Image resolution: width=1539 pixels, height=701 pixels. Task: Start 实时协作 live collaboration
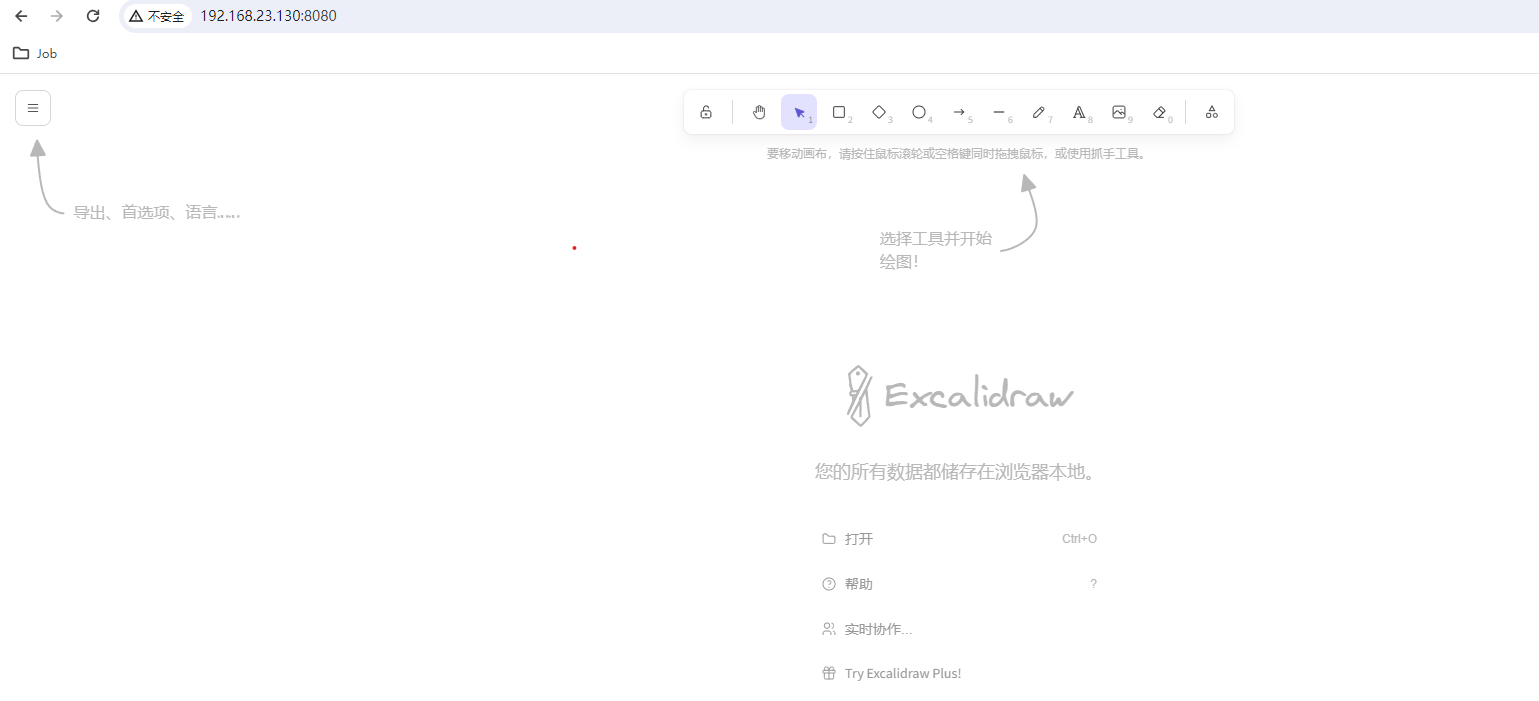877,628
